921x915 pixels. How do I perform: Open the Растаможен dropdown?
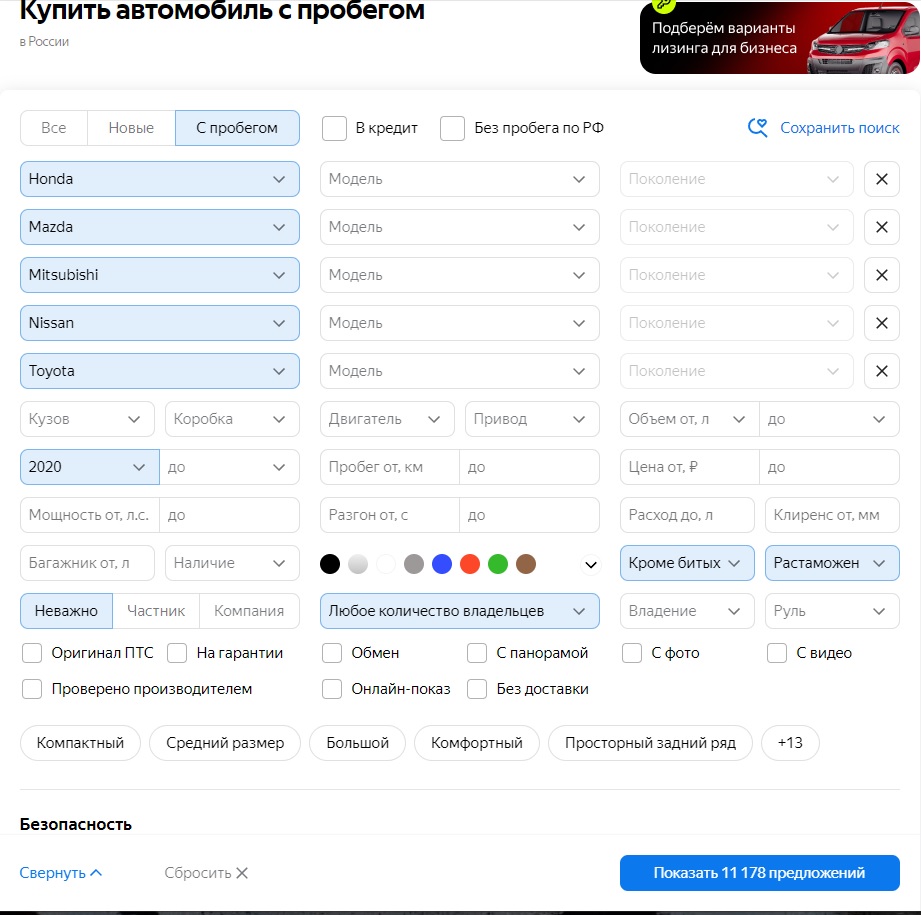(832, 563)
